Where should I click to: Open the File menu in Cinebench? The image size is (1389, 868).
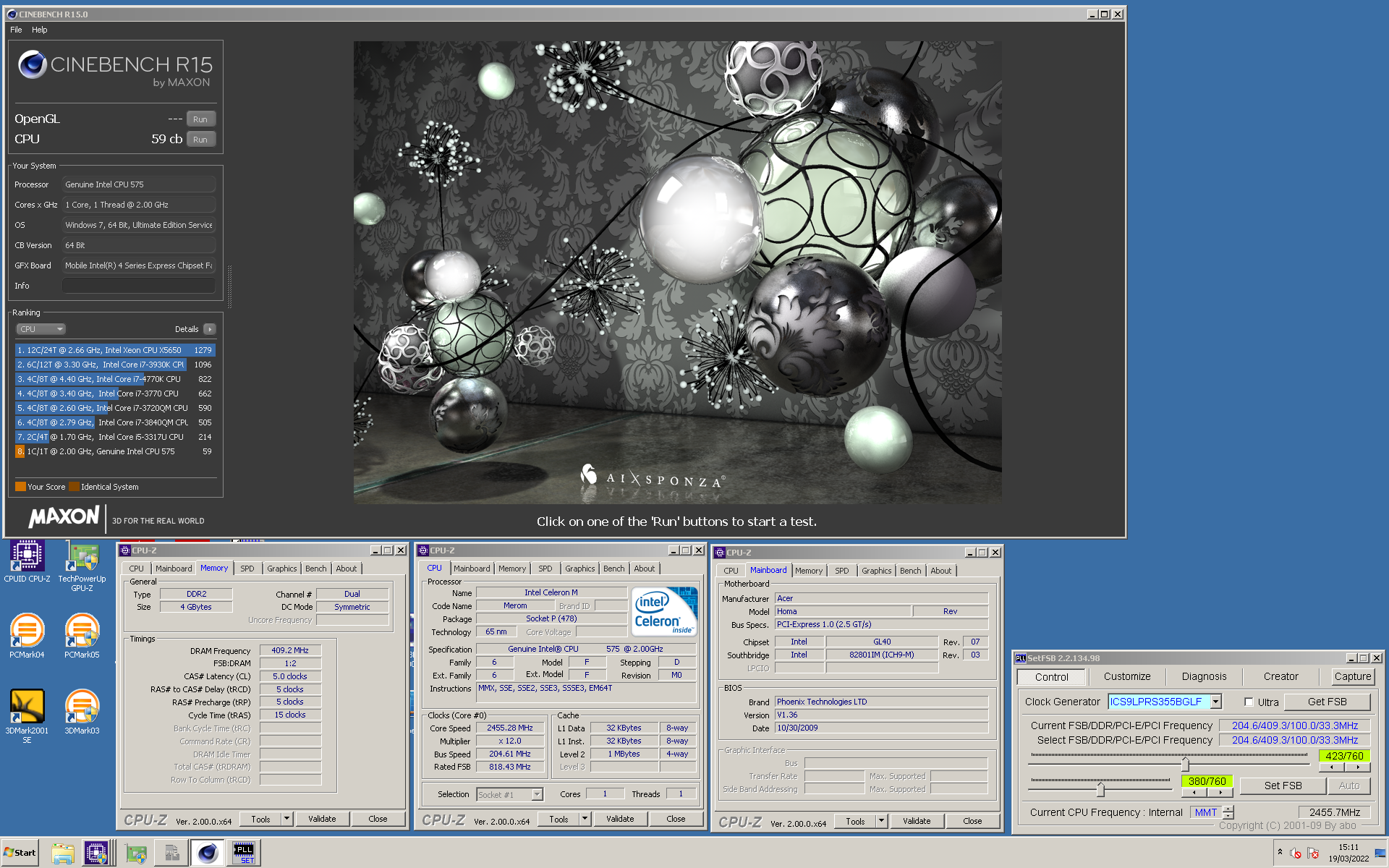[x=16, y=30]
